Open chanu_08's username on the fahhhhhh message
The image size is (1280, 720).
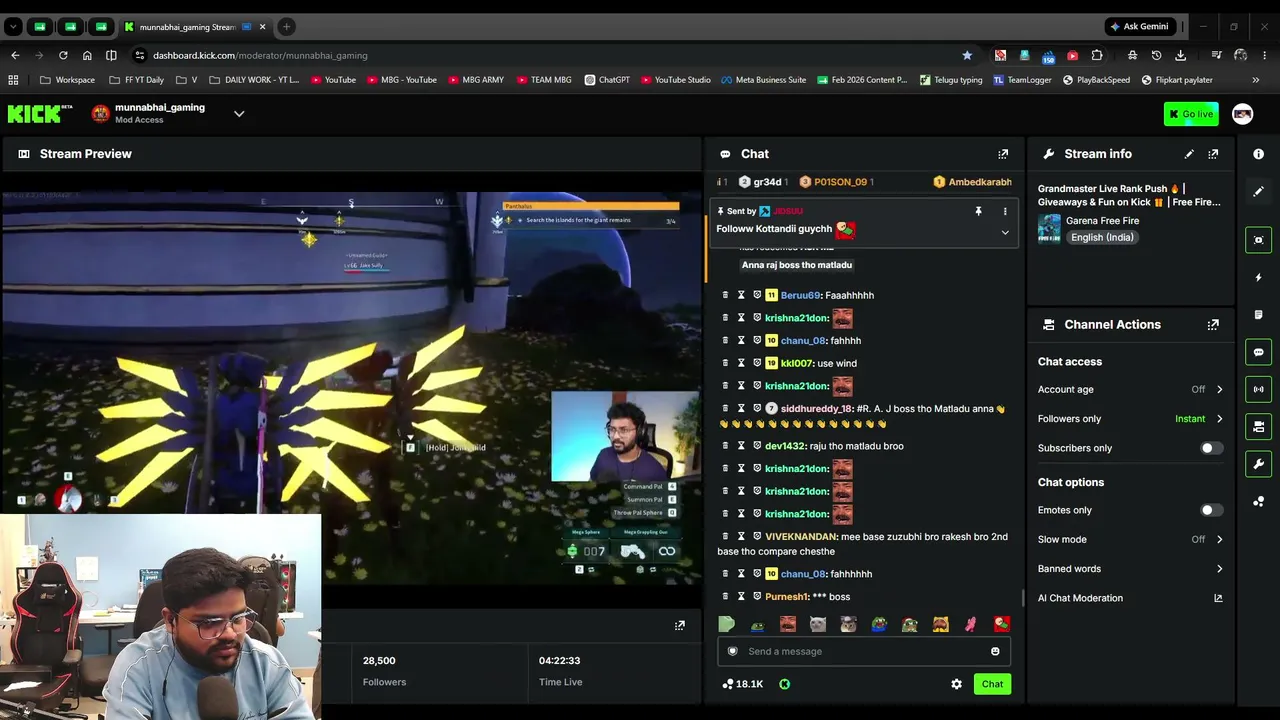pos(803,574)
